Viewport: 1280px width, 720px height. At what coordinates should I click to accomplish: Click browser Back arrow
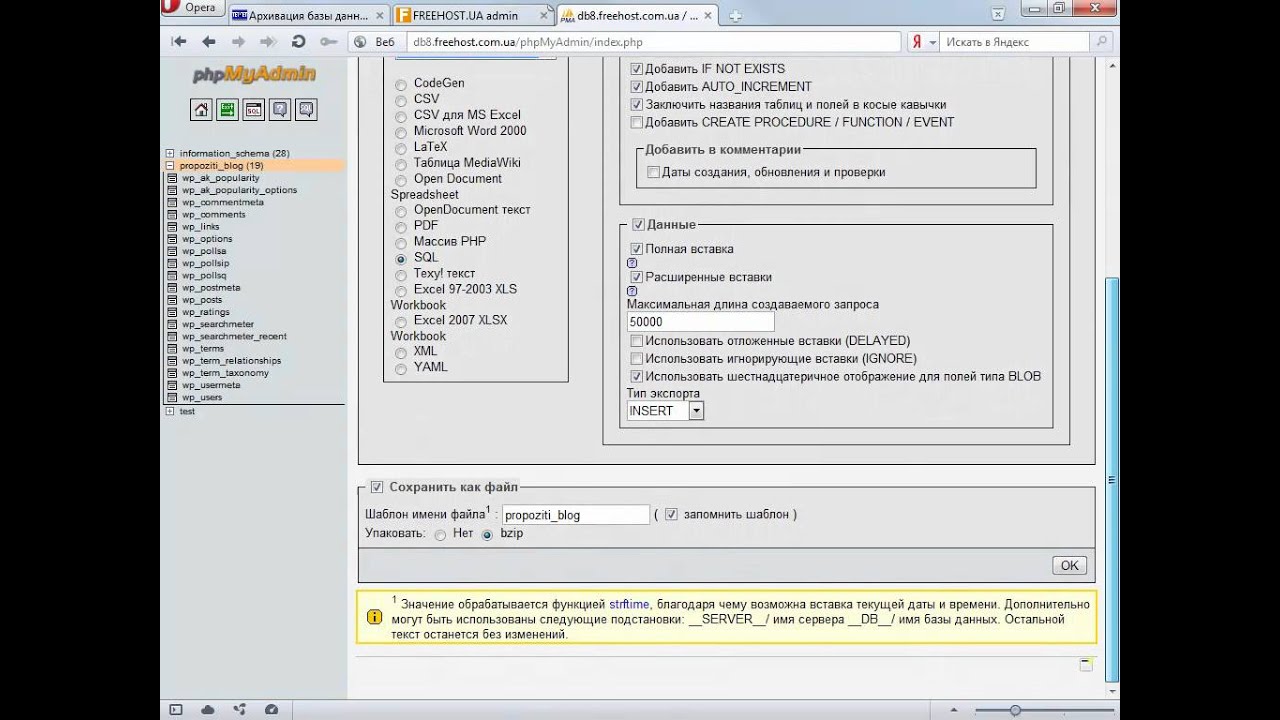tap(209, 42)
